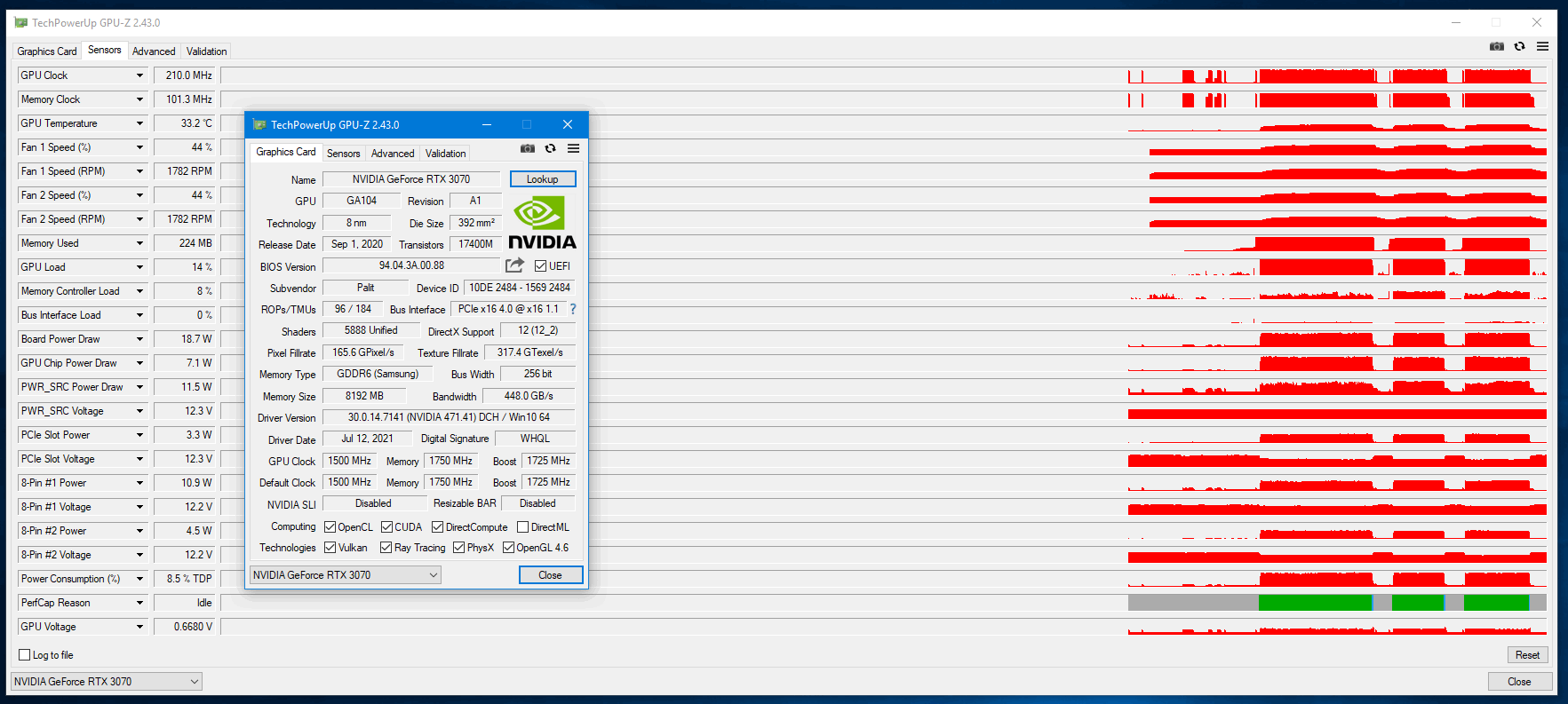Click the BIOS export share icon
This screenshot has height=704, width=1568.
[514, 265]
